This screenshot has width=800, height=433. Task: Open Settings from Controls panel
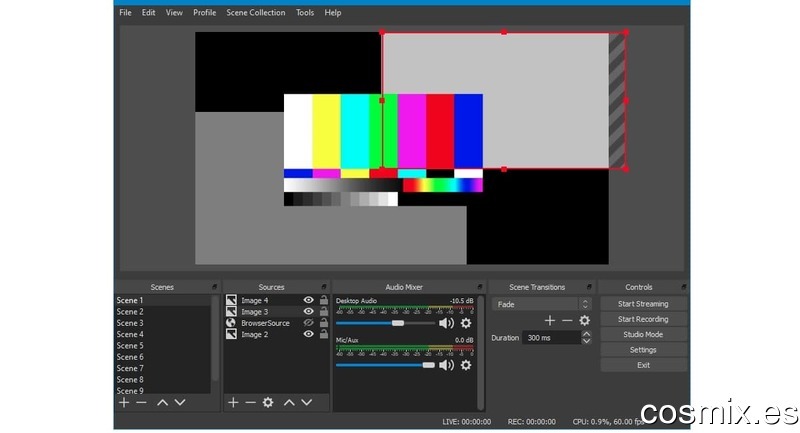643,350
